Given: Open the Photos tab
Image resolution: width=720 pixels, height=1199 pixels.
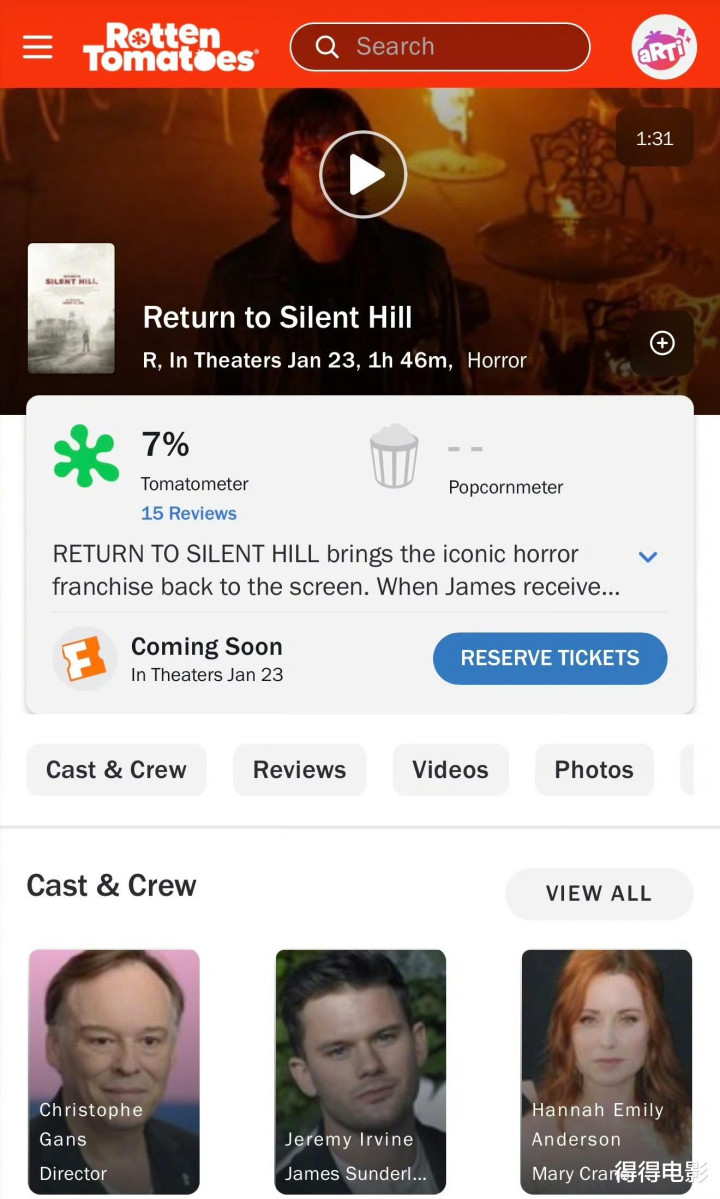Looking at the screenshot, I should click(x=594, y=770).
